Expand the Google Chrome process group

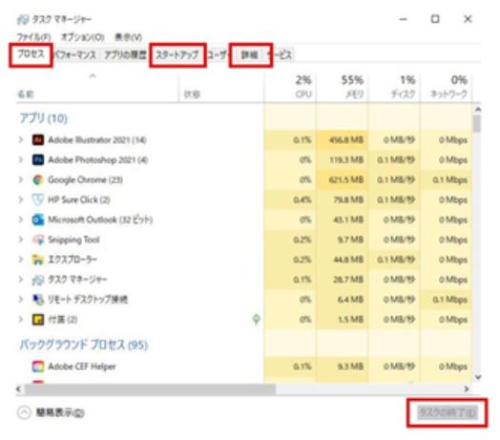(x=21, y=180)
